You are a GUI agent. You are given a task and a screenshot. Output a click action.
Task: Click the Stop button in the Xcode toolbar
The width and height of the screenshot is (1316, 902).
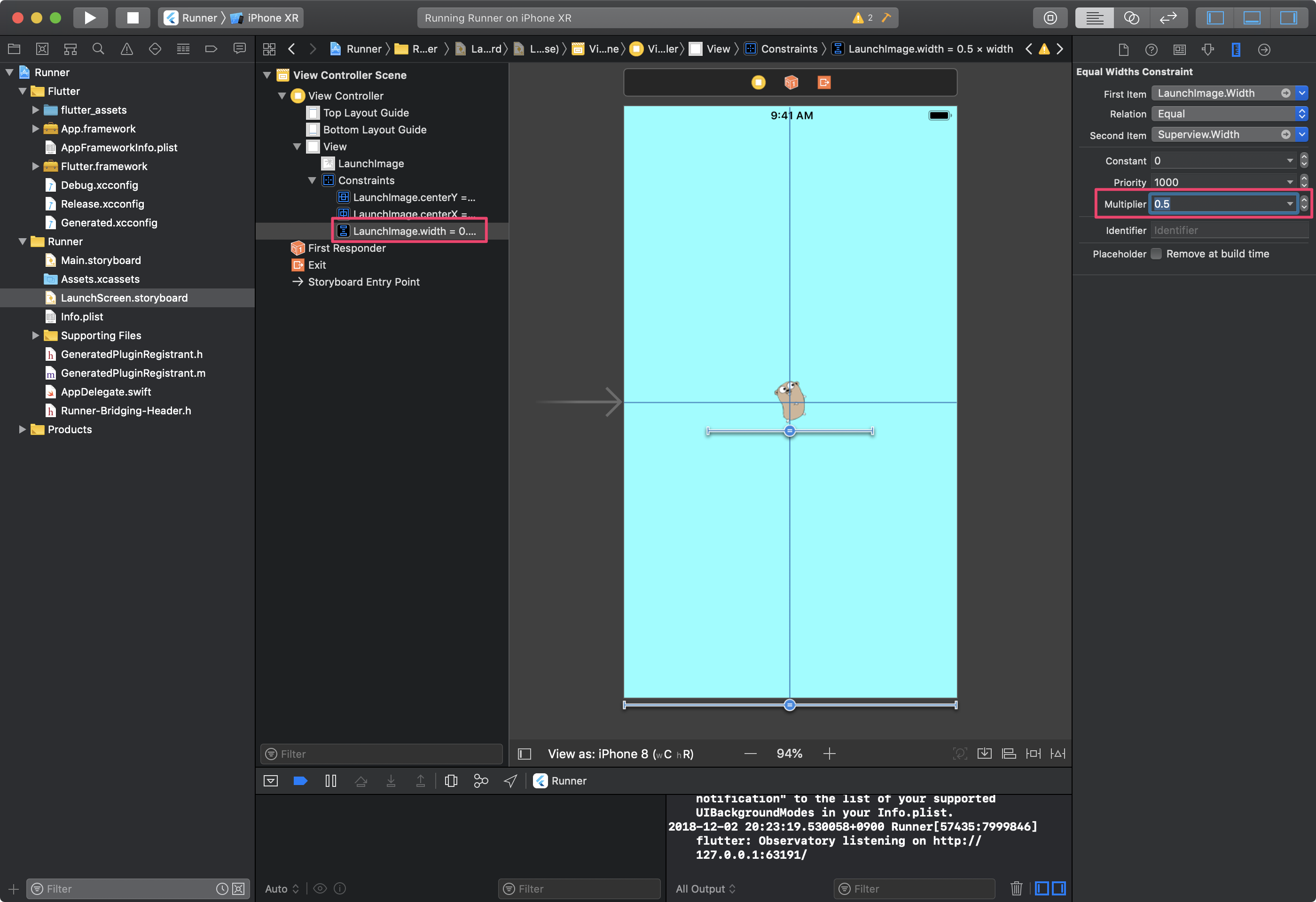tap(133, 17)
